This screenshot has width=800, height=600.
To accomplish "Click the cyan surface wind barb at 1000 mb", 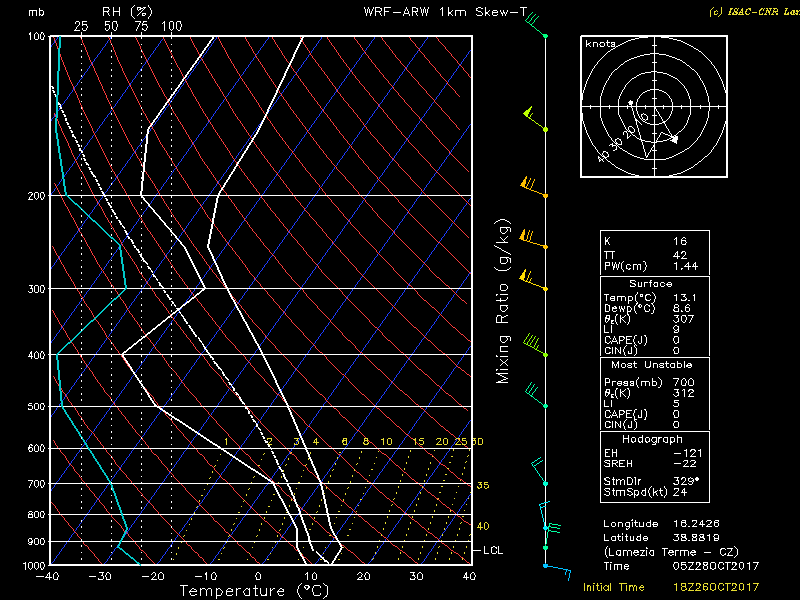I will [x=558, y=571].
